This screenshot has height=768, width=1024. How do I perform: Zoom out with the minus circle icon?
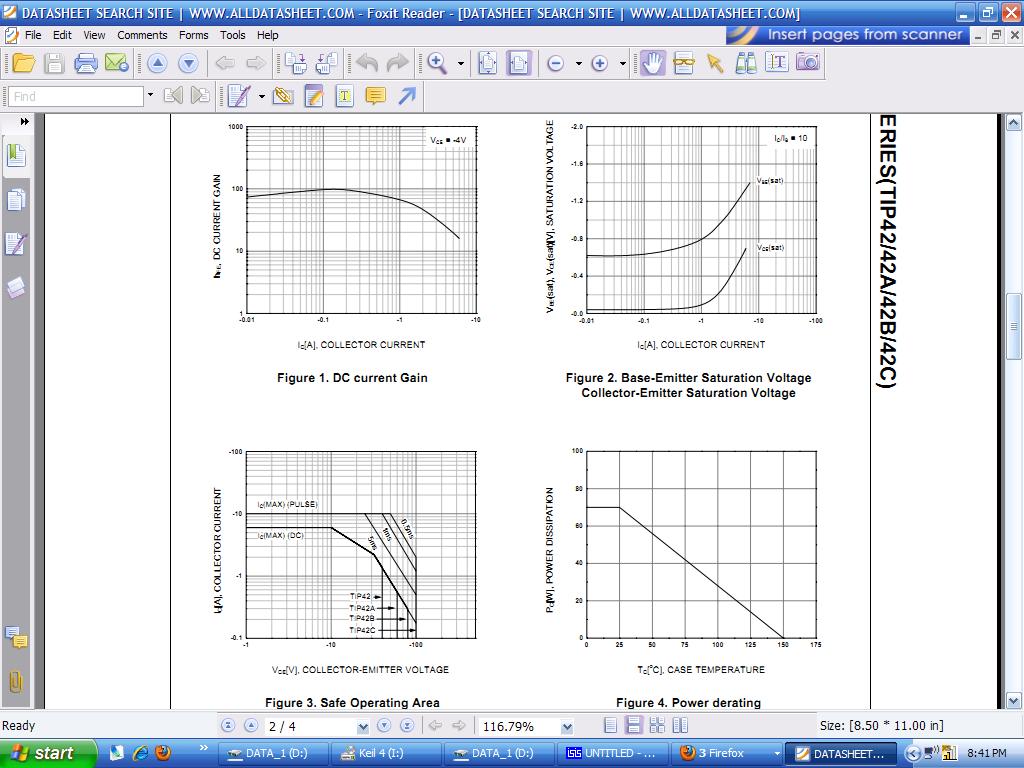coord(555,63)
